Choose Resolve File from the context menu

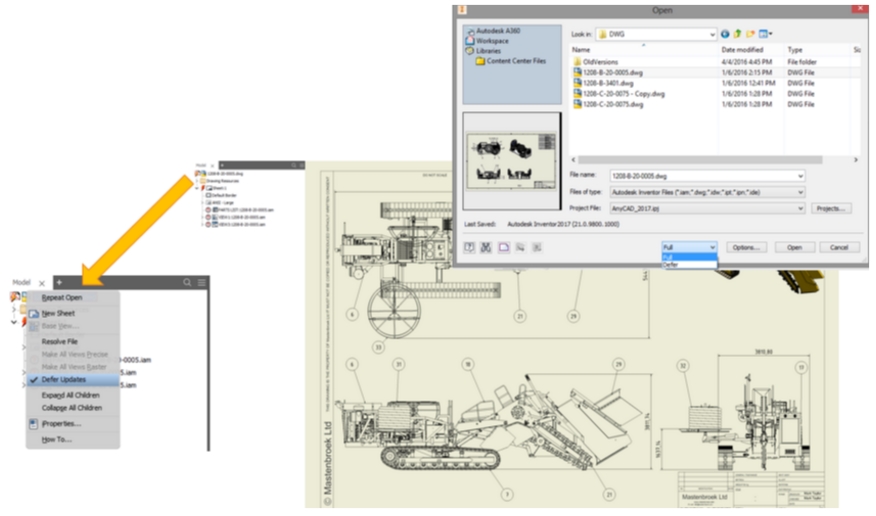click(x=60, y=341)
